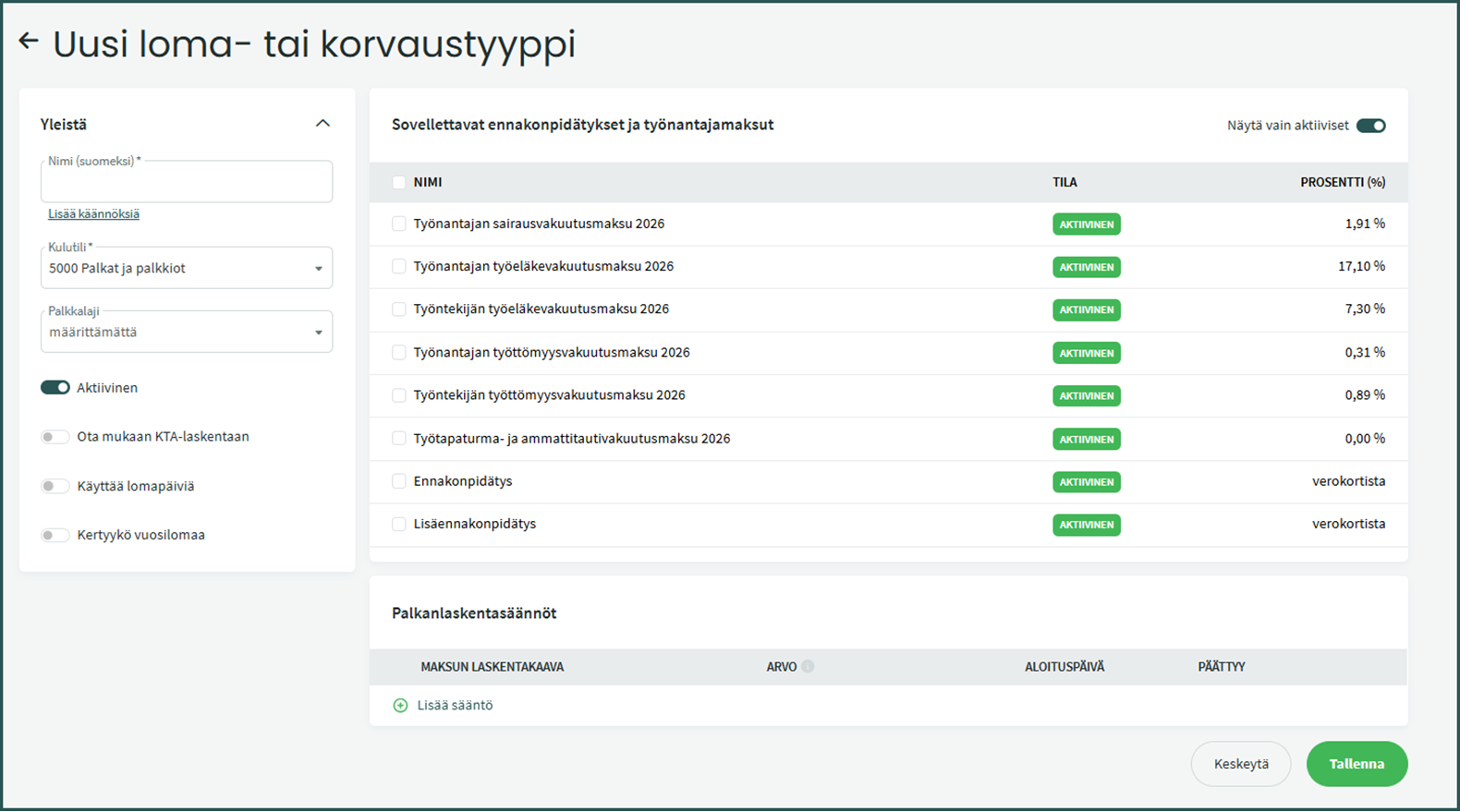This screenshot has height=812, width=1460.
Task: Check the select-all NIMI header checkbox
Action: point(399,182)
